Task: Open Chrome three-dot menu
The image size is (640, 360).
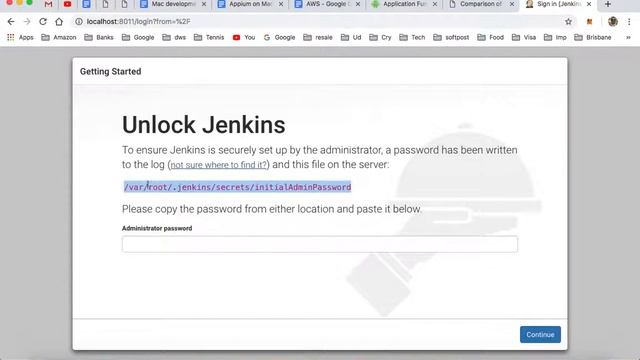Action: pyautogui.click(x=629, y=22)
